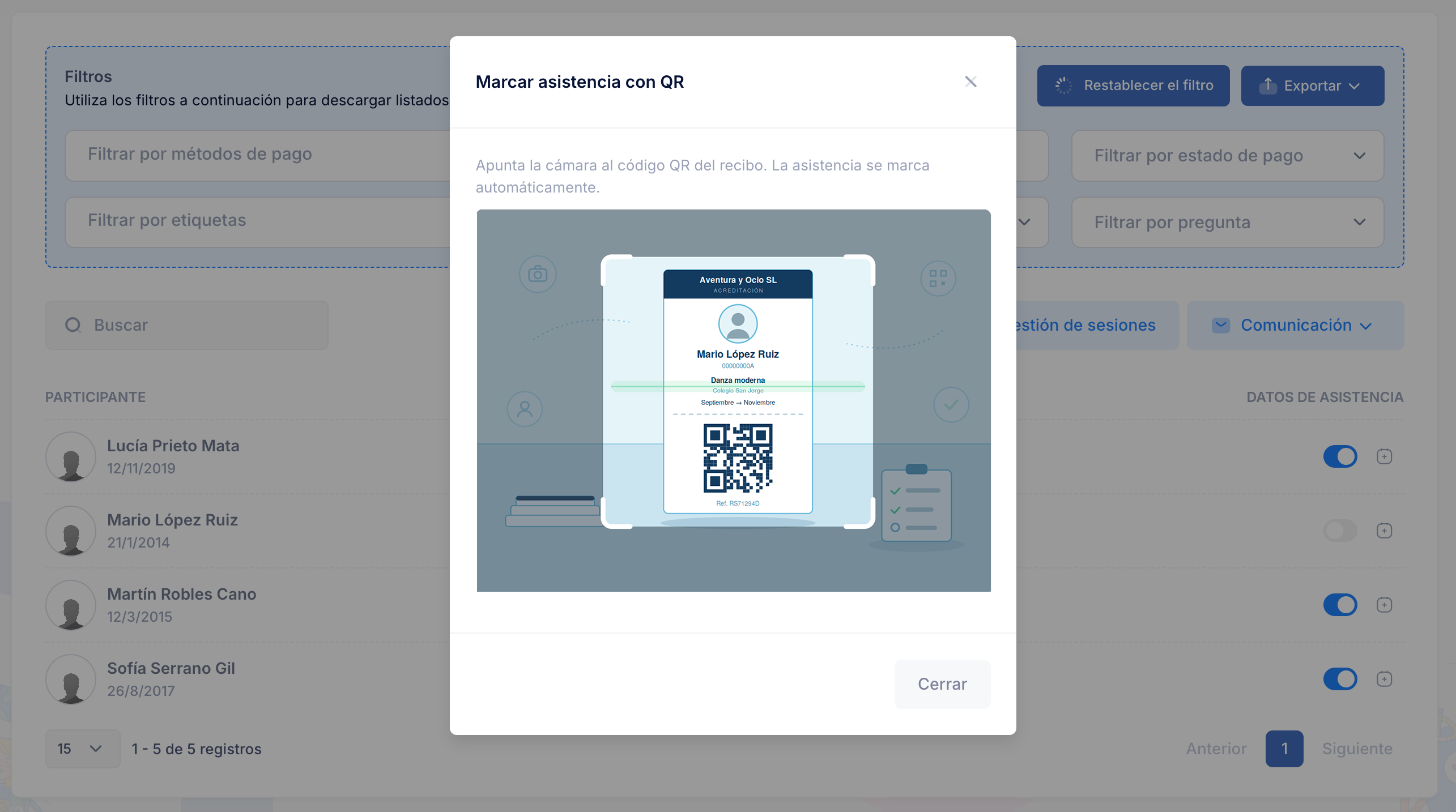The height and width of the screenshot is (812, 1456).
Task: Click the Cerrar button
Action: (942, 684)
